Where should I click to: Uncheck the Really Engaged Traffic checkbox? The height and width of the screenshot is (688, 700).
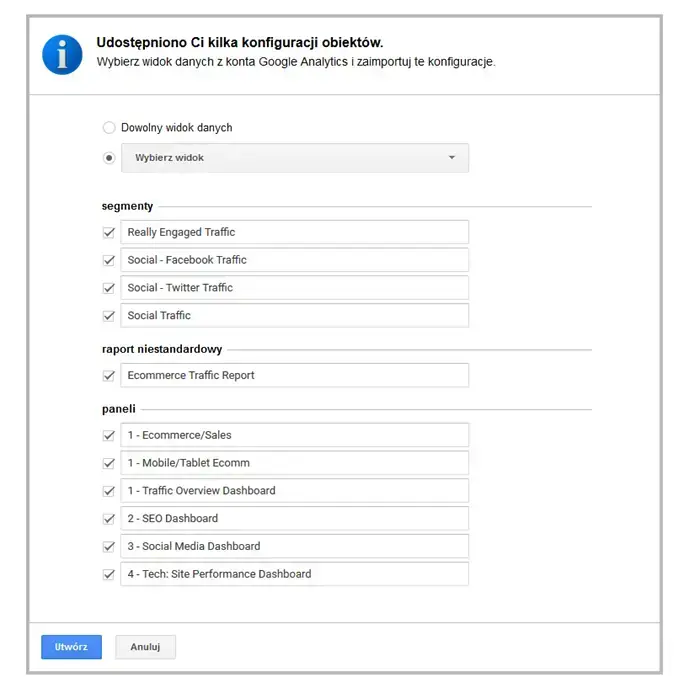pyautogui.click(x=109, y=232)
